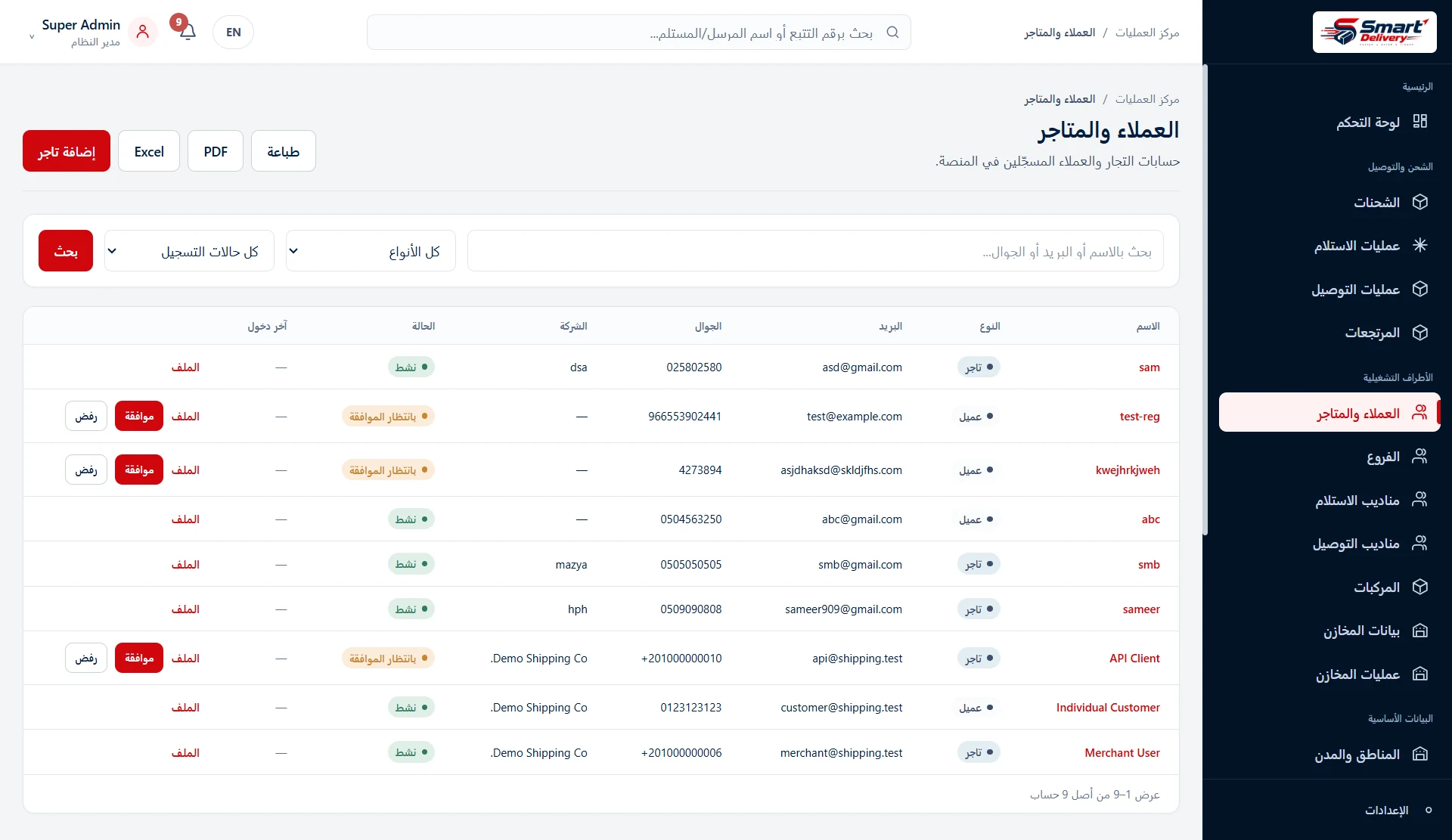Click the name, email or mobile search field
The width and height of the screenshot is (1452, 840).
click(x=815, y=251)
